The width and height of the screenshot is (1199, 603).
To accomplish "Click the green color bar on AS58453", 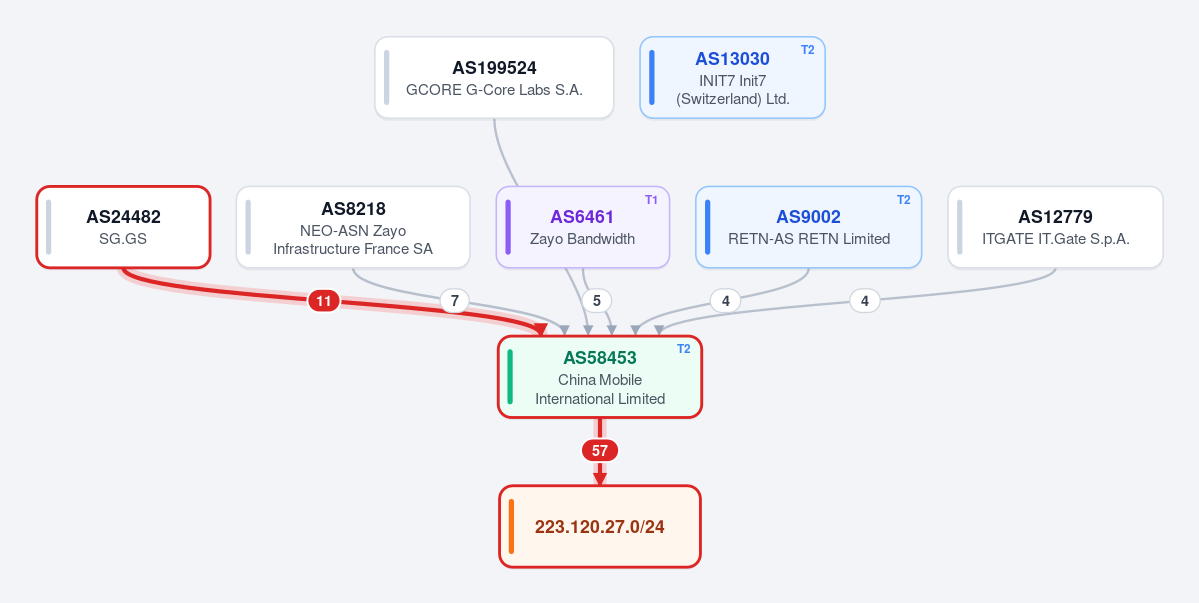I will [510, 377].
